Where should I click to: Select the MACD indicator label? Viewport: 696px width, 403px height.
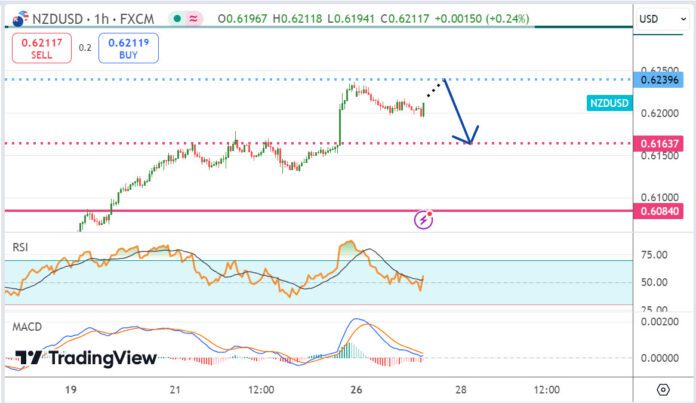pyautogui.click(x=26, y=326)
